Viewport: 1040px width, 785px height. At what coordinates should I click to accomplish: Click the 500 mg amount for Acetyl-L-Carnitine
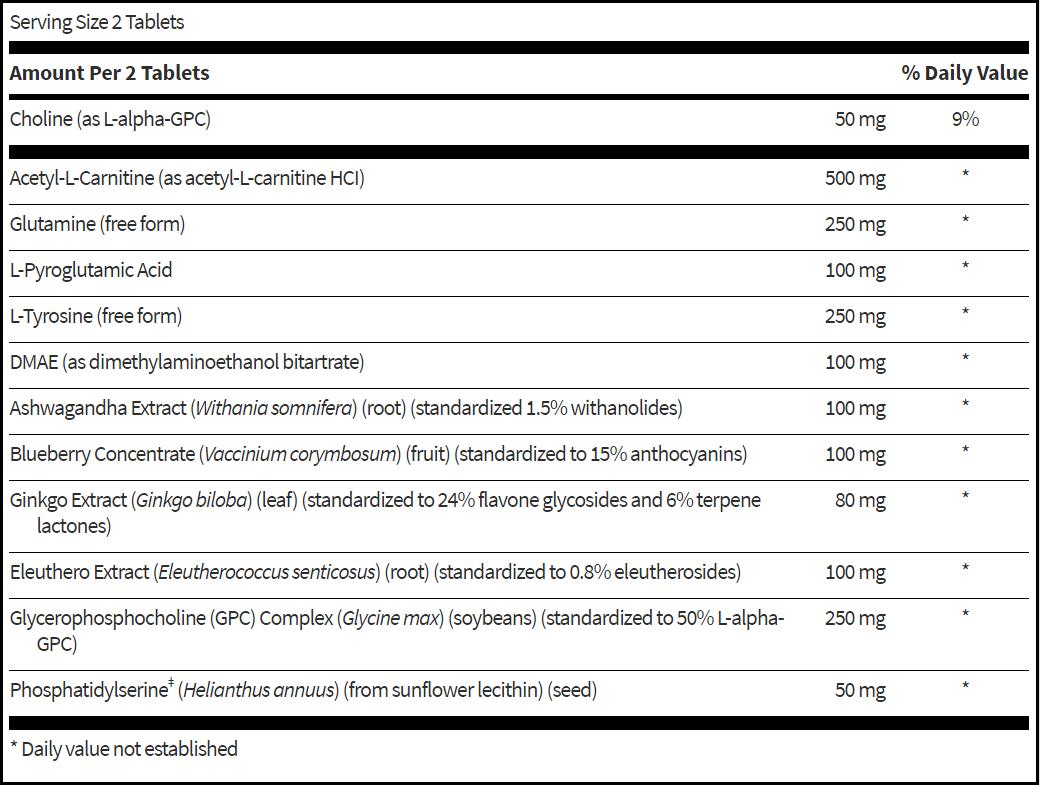[x=855, y=179]
